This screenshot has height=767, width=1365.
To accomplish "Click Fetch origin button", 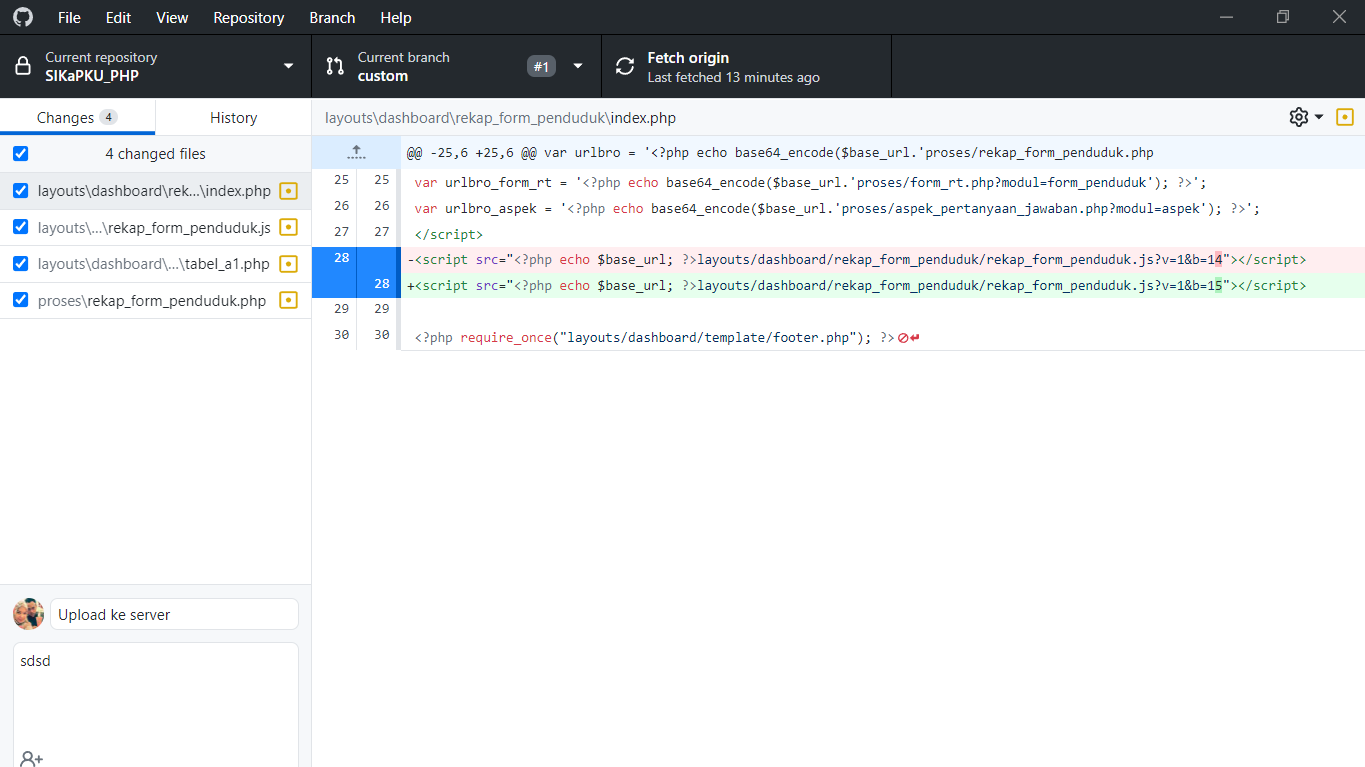I will pyautogui.click(x=746, y=67).
